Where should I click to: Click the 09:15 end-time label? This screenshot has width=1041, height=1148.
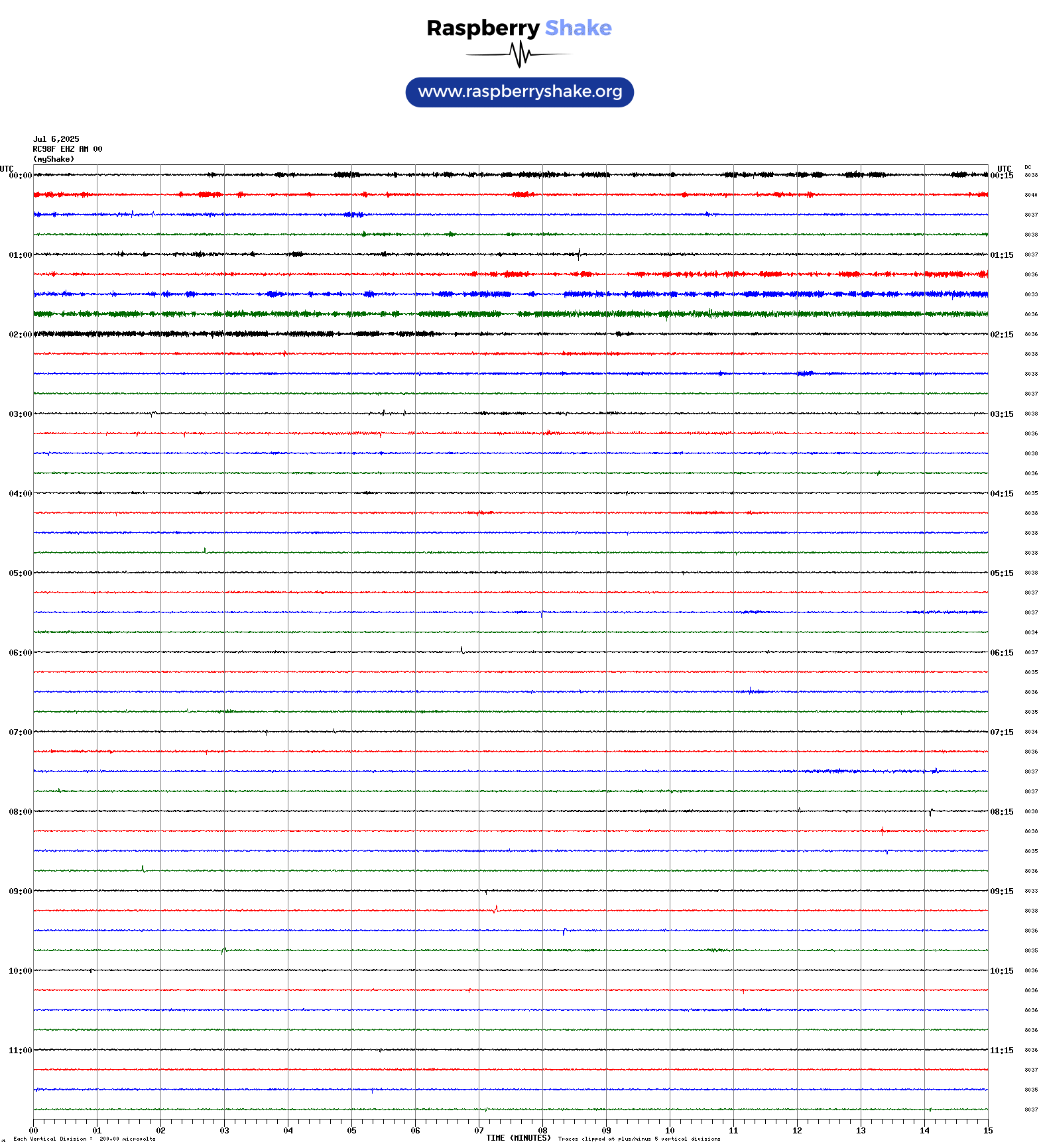coord(1002,891)
